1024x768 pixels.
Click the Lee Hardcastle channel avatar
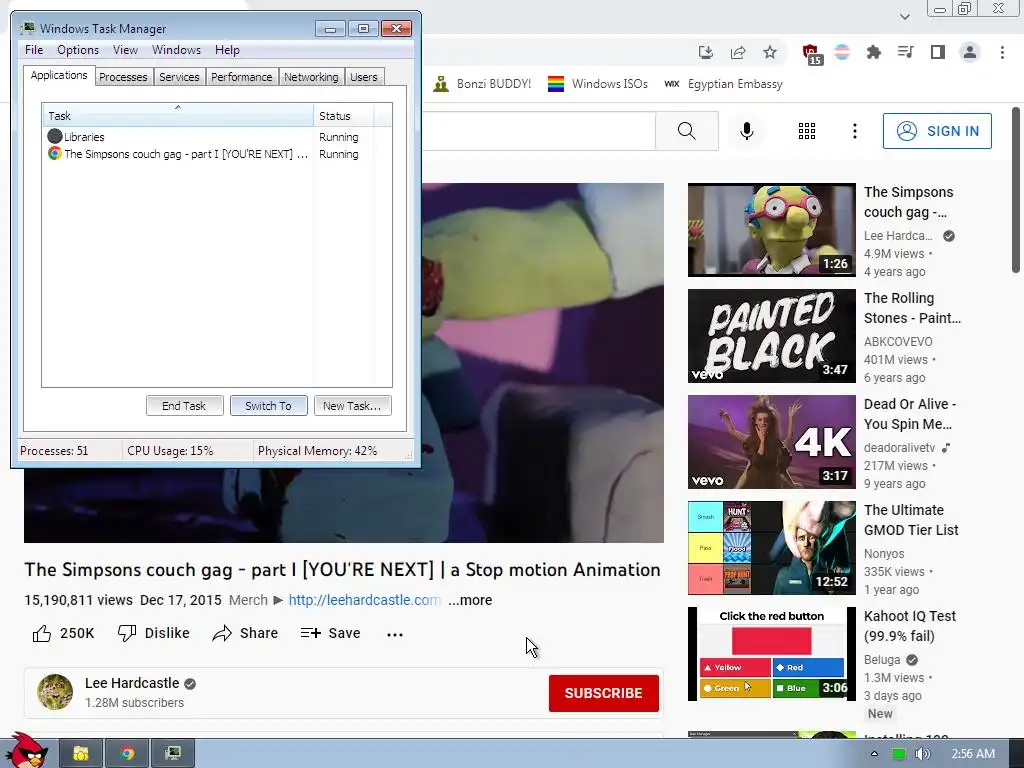click(x=55, y=692)
